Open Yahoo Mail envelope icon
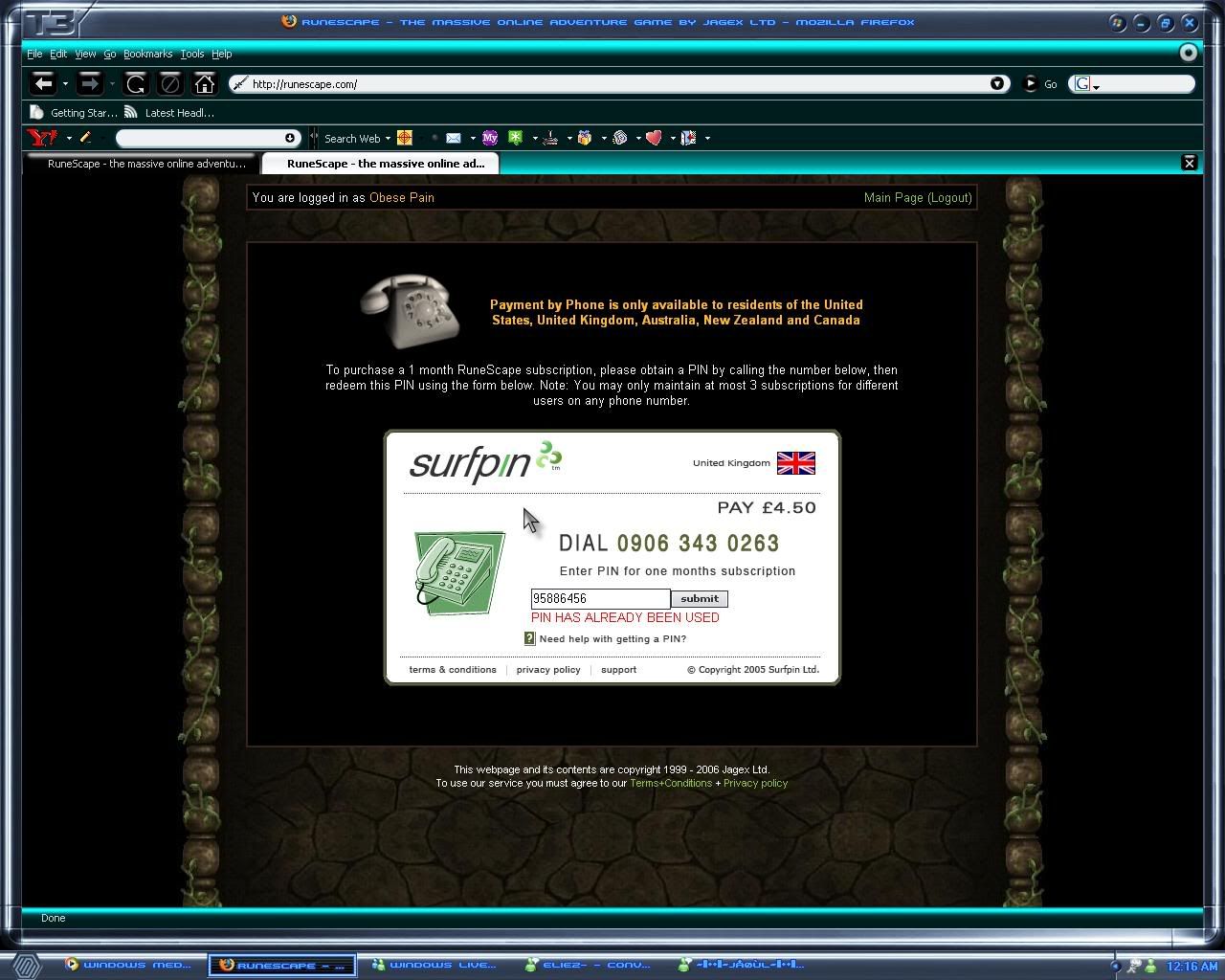1225x980 pixels. coord(454,138)
